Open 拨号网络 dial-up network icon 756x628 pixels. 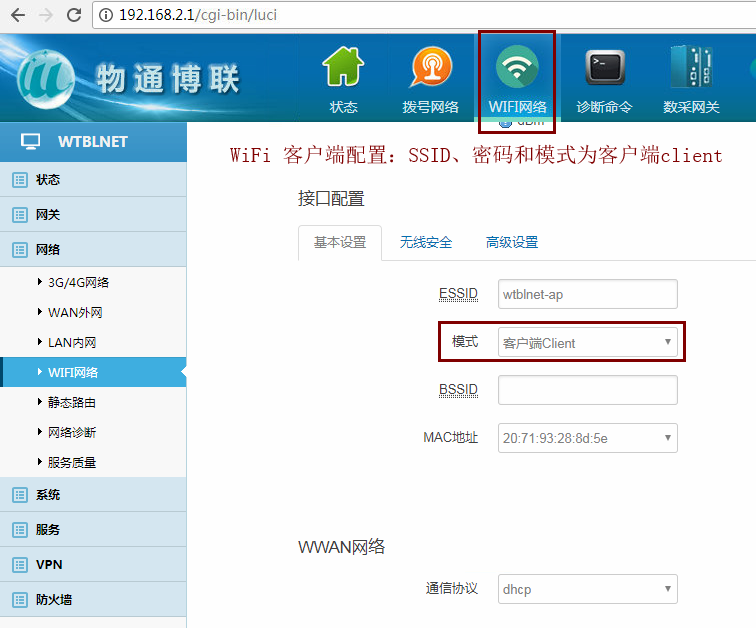click(430, 70)
